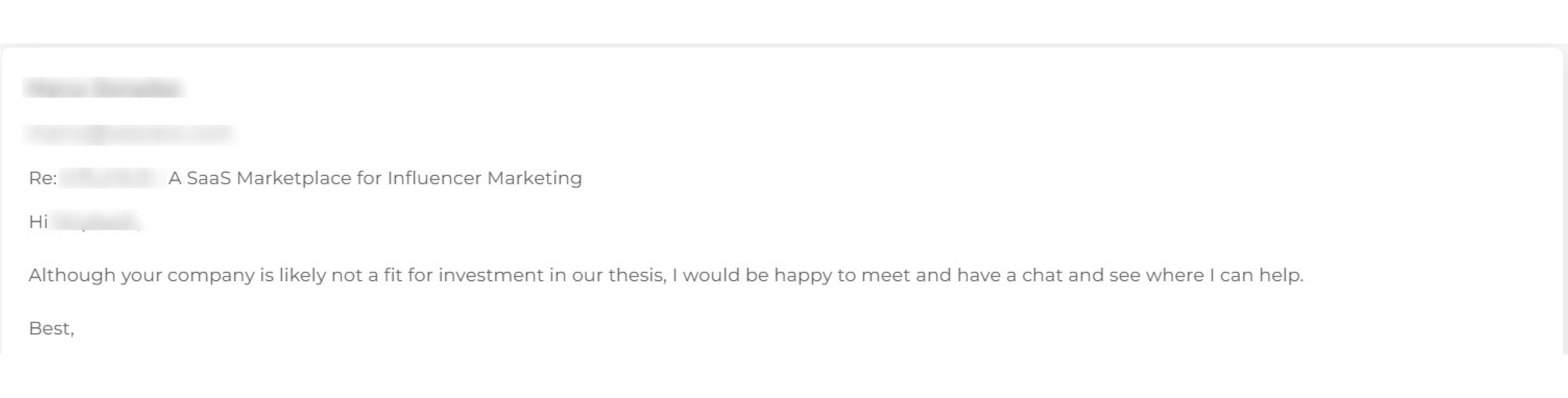Image resolution: width=1568 pixels, height=398 pixels.
Task: Click the blurred sender email address
Action: click(128, 134)
